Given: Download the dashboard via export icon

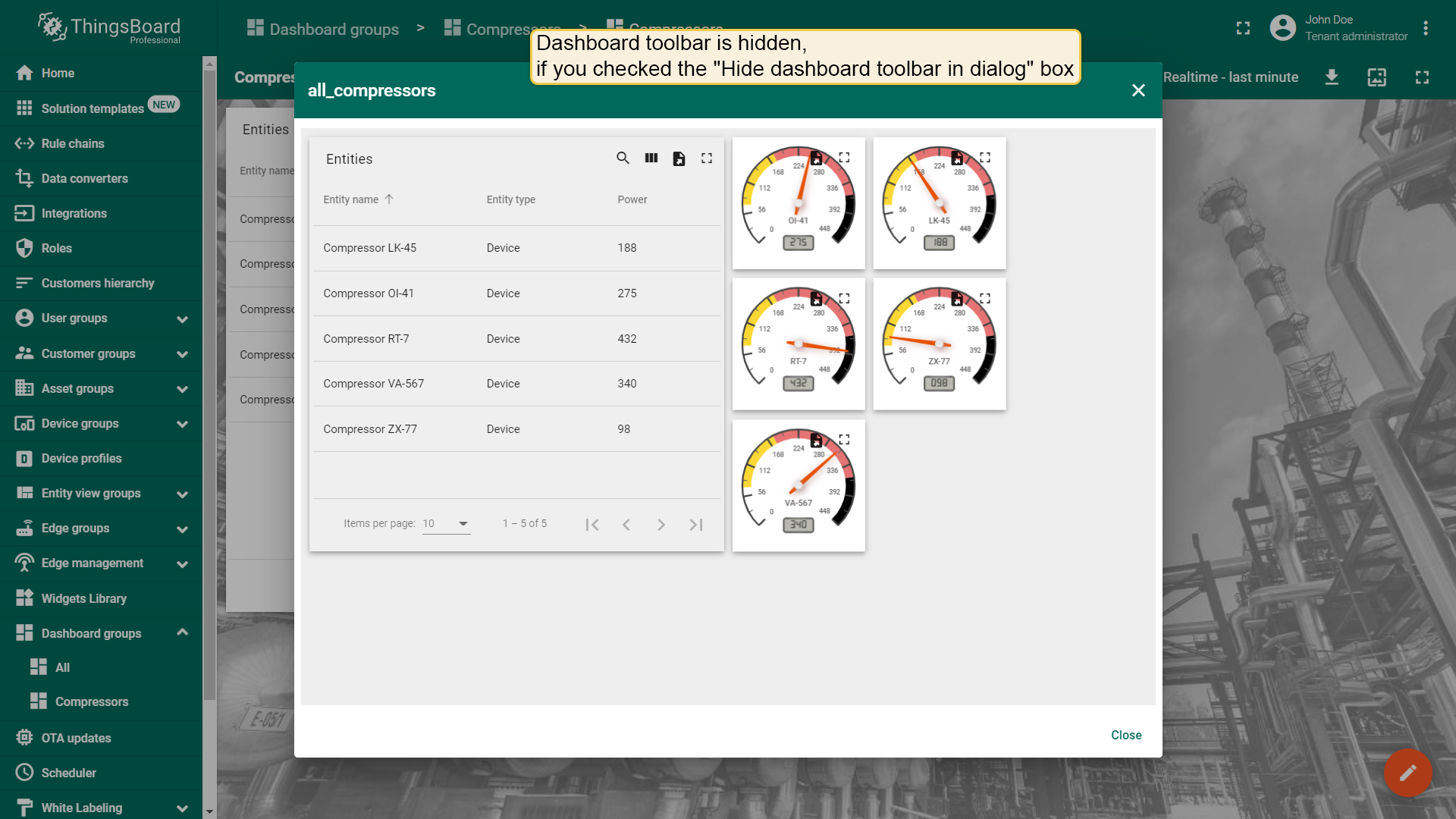Looking at the screenshot, I should 1332,77.
